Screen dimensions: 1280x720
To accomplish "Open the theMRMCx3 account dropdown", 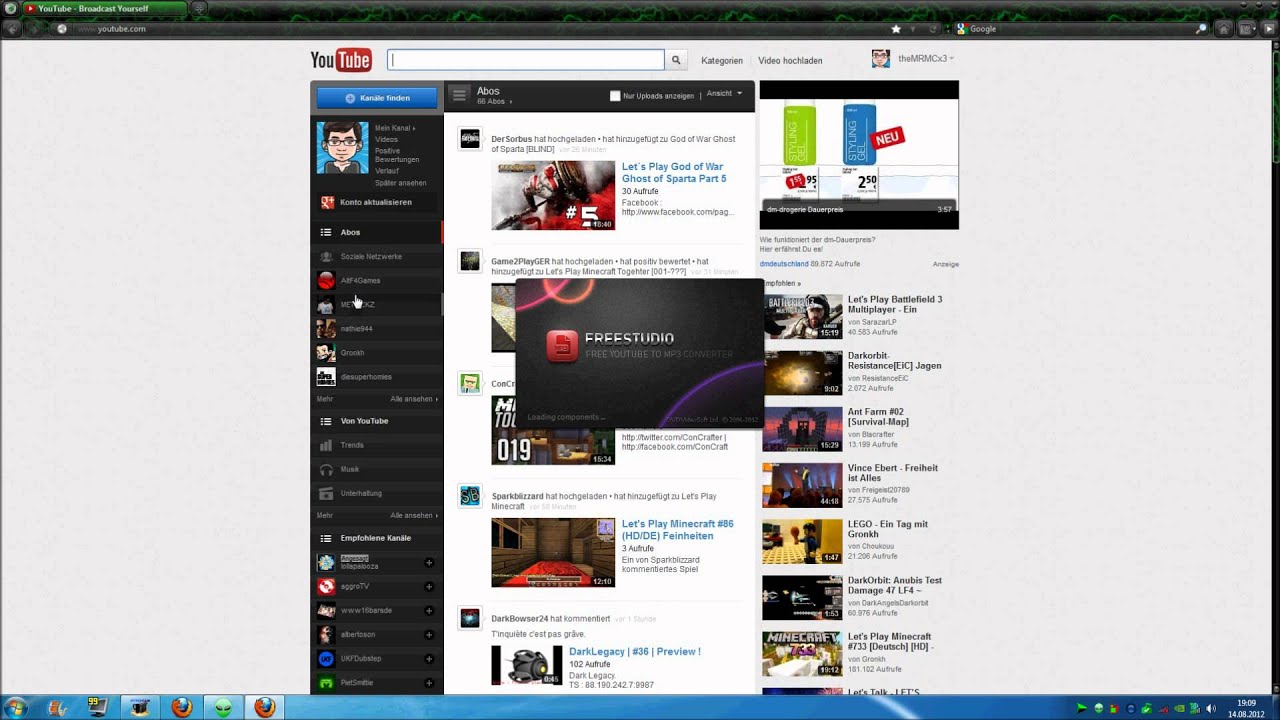I will pos(926,59).
